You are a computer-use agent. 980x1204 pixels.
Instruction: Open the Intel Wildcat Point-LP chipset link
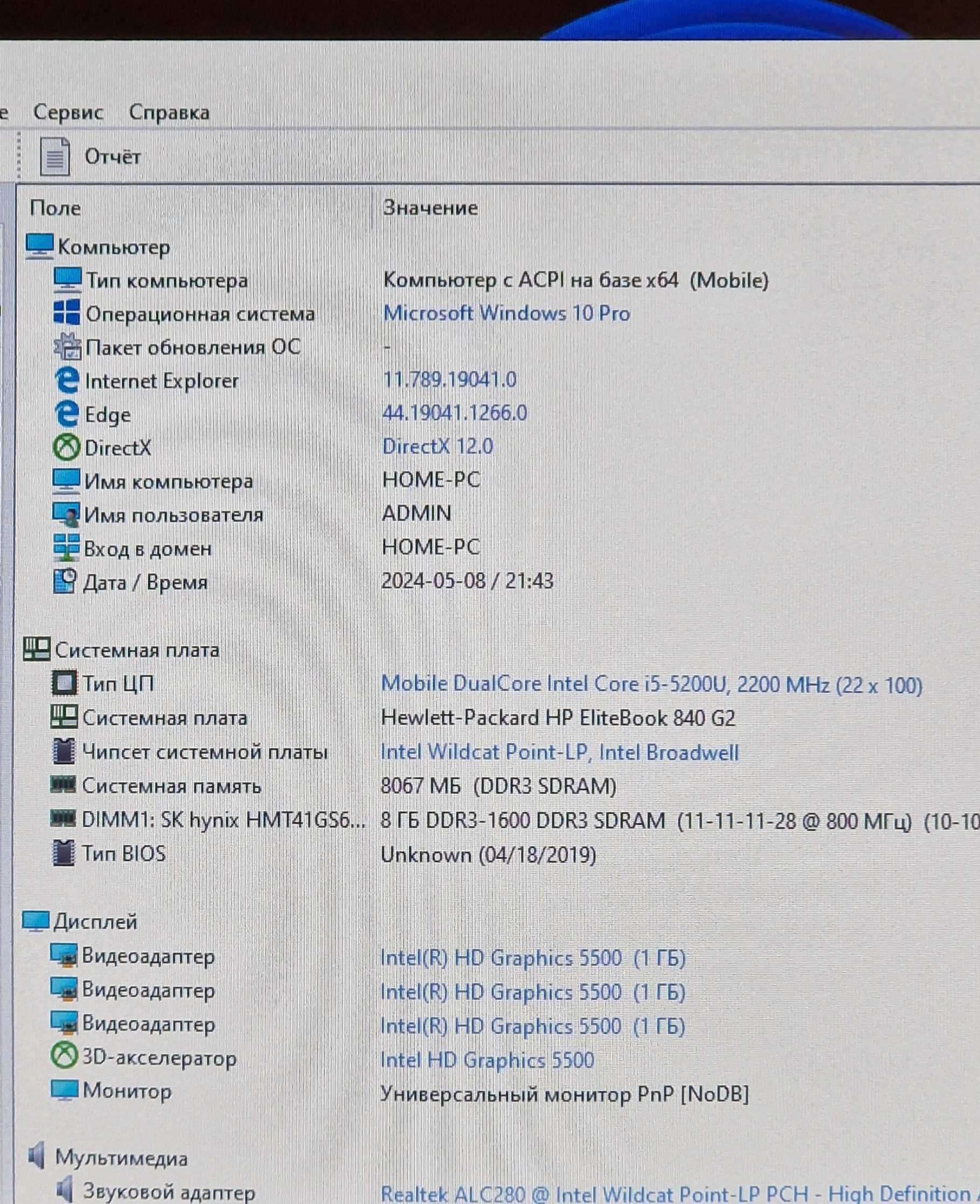pyautogui.click(x=559, y=752)
